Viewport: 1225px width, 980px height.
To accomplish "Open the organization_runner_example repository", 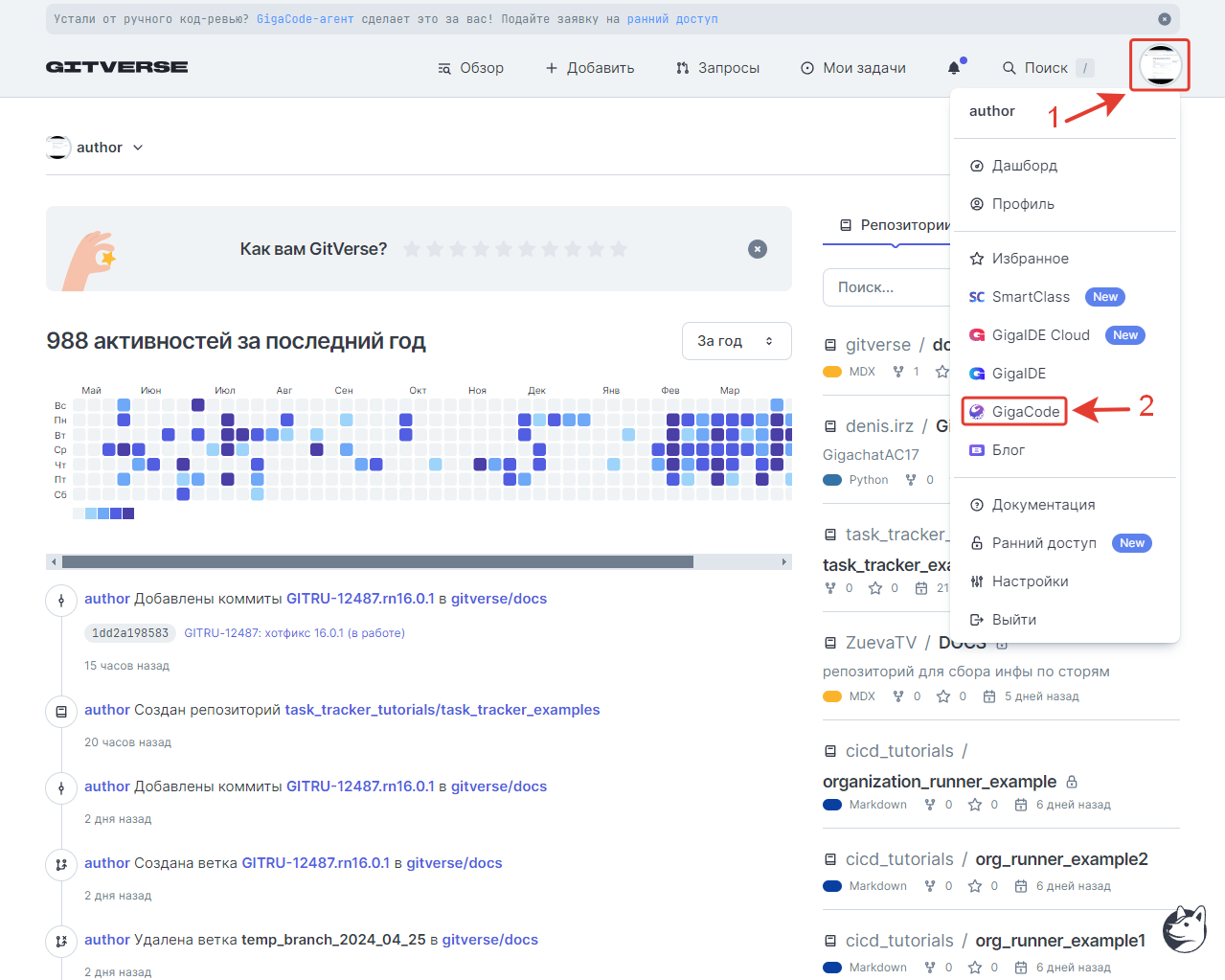I will pyautogui.click(x=940, y=782).
